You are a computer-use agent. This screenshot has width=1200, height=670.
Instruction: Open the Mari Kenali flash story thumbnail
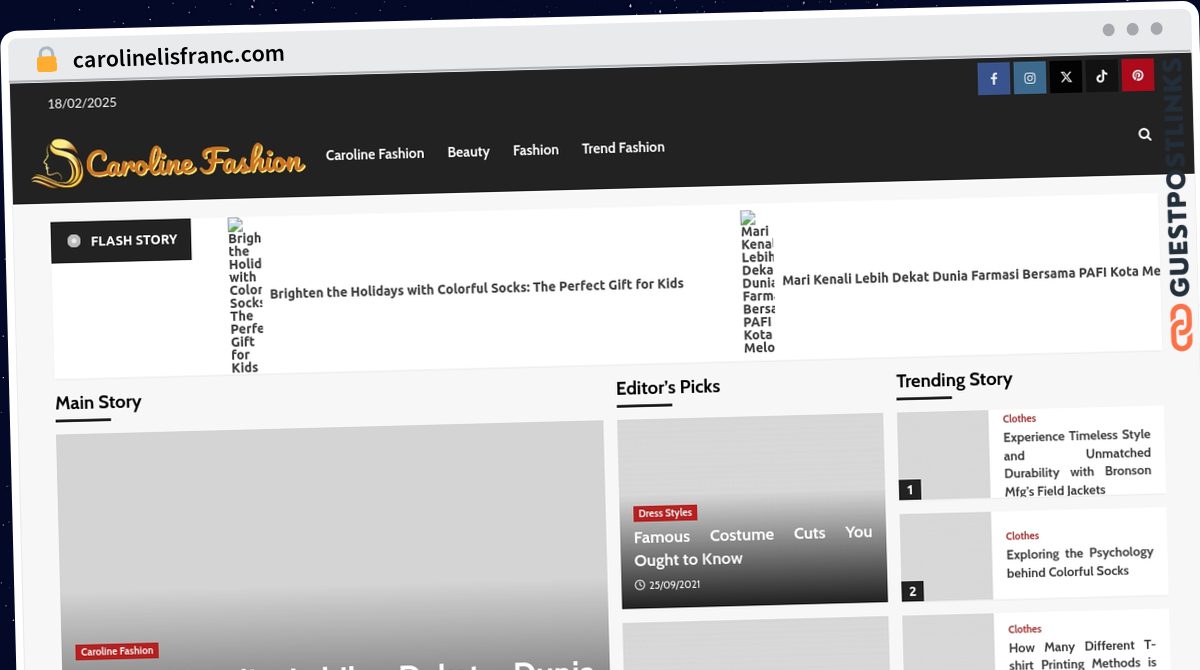pyautogui.click(x=757, y=282)
